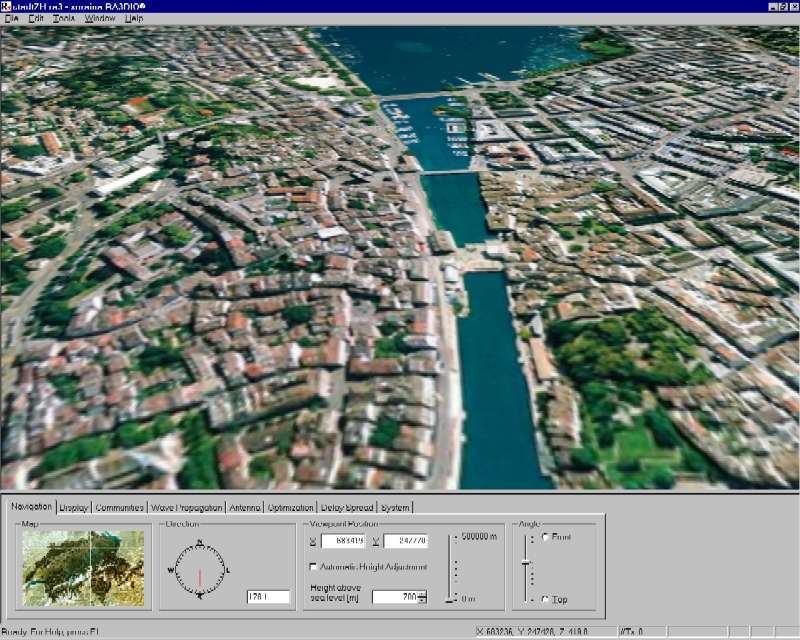
Task: Open the Edit menu
Action: 36,18
